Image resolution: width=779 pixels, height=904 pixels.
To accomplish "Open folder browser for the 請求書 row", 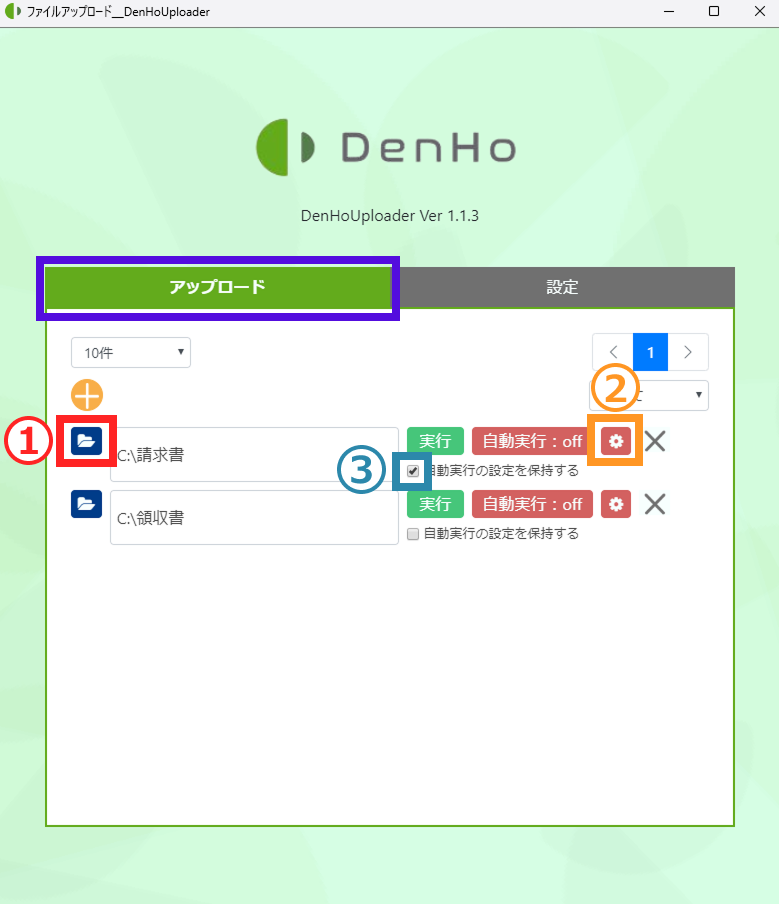I will click(87, 440).
